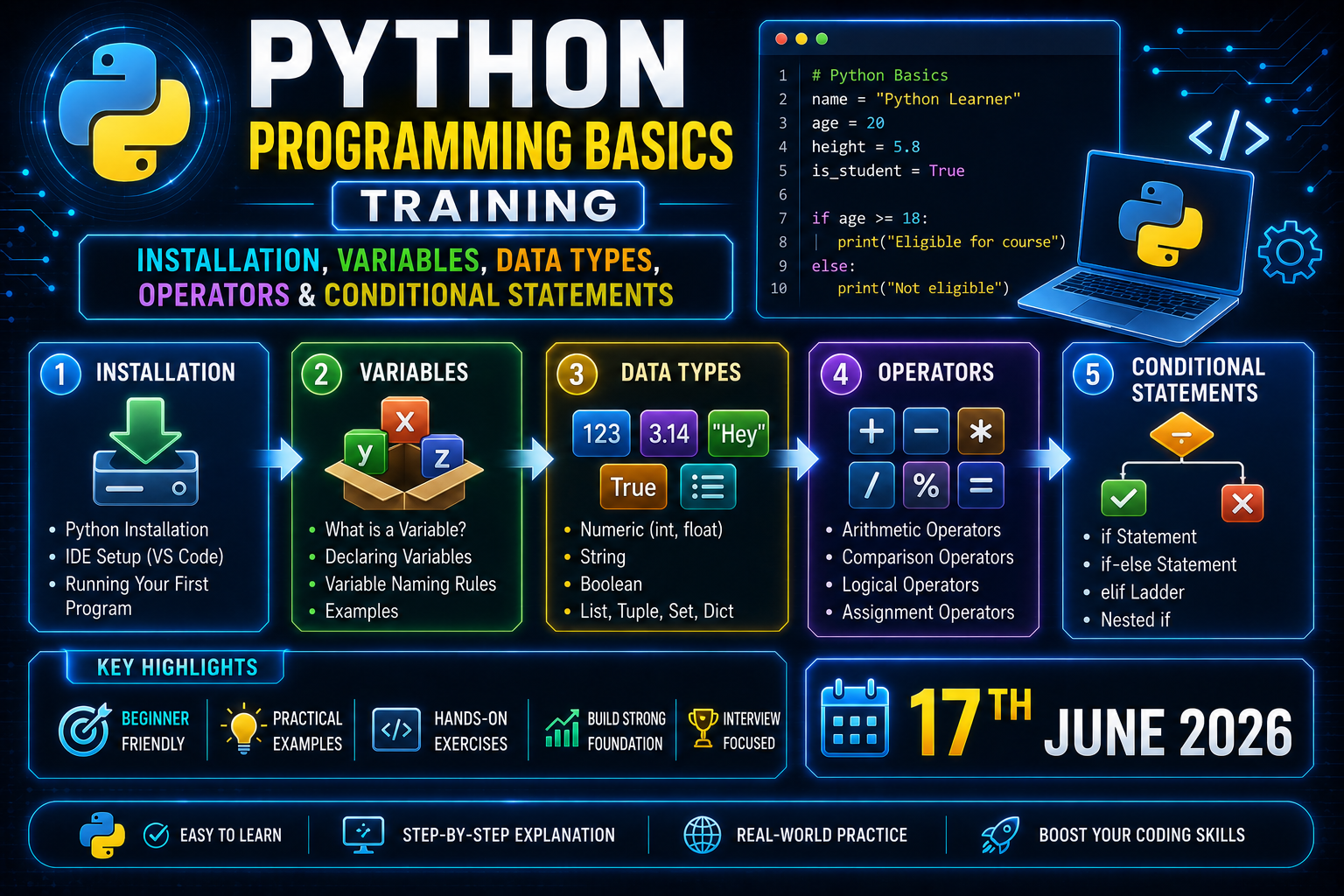1344x896 pixels.
Task: Click the calendar icon beside the date
Action: [855, 718]
